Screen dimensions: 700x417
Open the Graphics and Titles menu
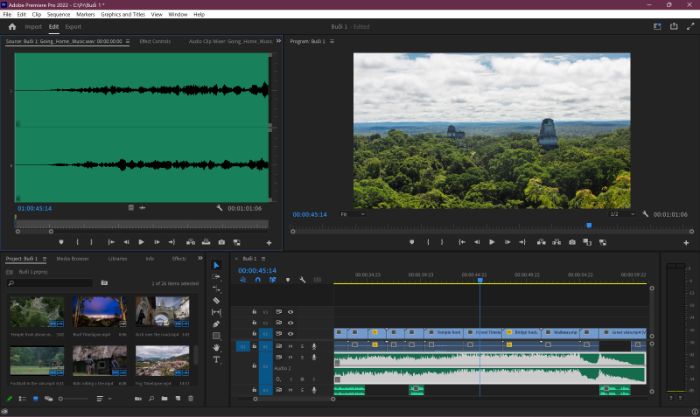pos(123,14)
